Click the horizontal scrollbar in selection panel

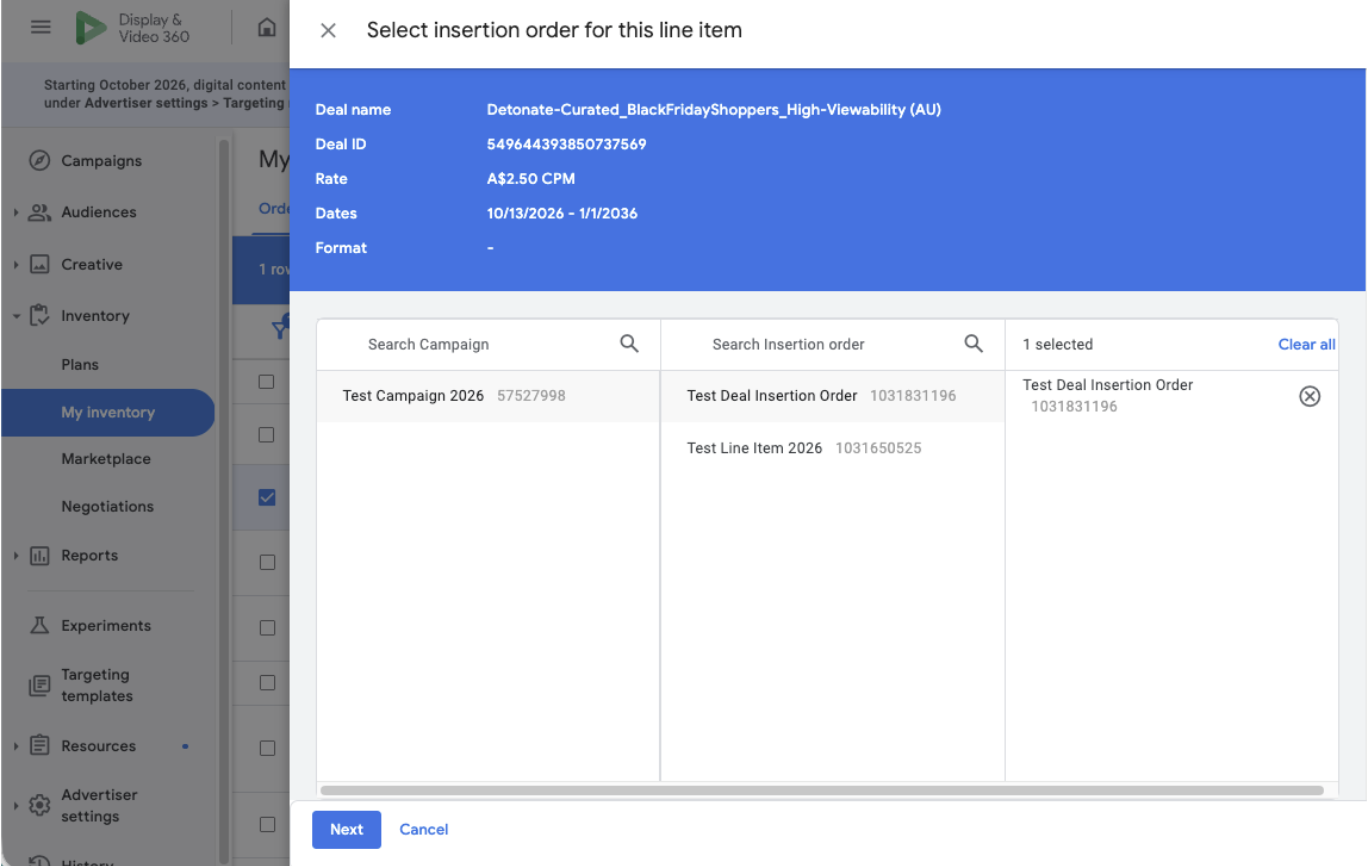(x=822, y=790)
